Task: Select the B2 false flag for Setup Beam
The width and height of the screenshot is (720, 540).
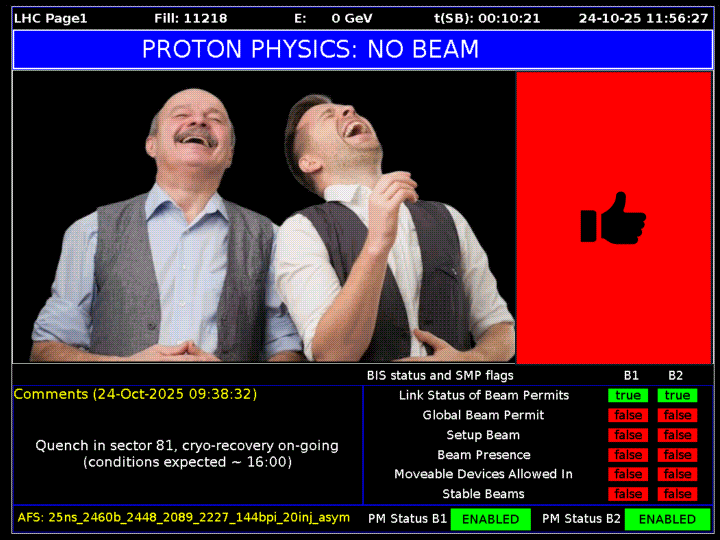Action: 677,435
